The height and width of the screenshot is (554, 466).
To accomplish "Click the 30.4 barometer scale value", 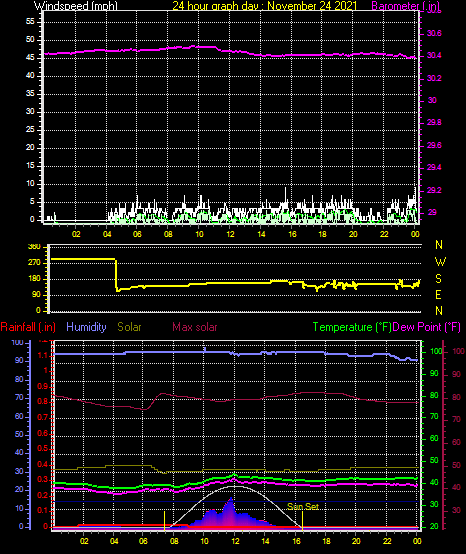I will (434, 55).
